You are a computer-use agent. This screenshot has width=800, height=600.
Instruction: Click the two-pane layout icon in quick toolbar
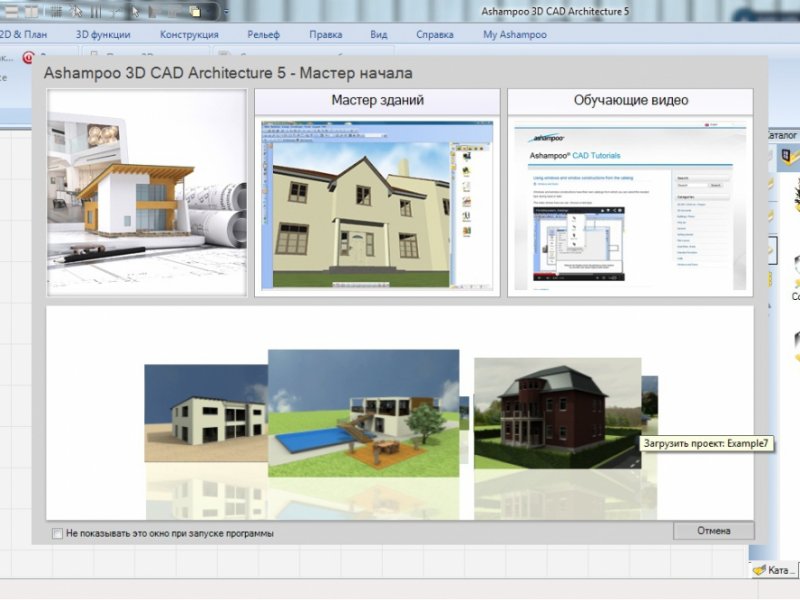tap(32, 11)
